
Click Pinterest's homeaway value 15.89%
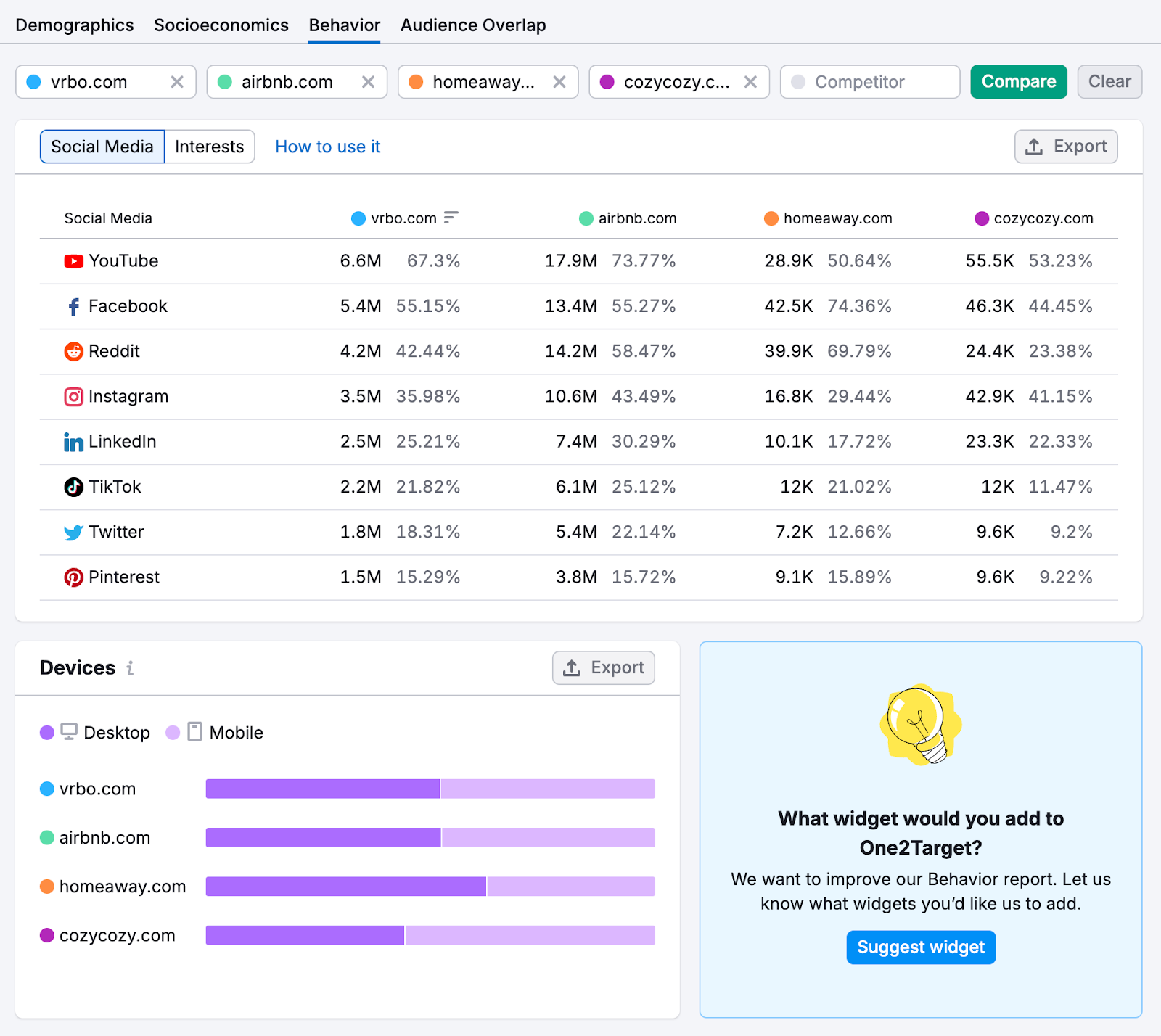point(859,577)
